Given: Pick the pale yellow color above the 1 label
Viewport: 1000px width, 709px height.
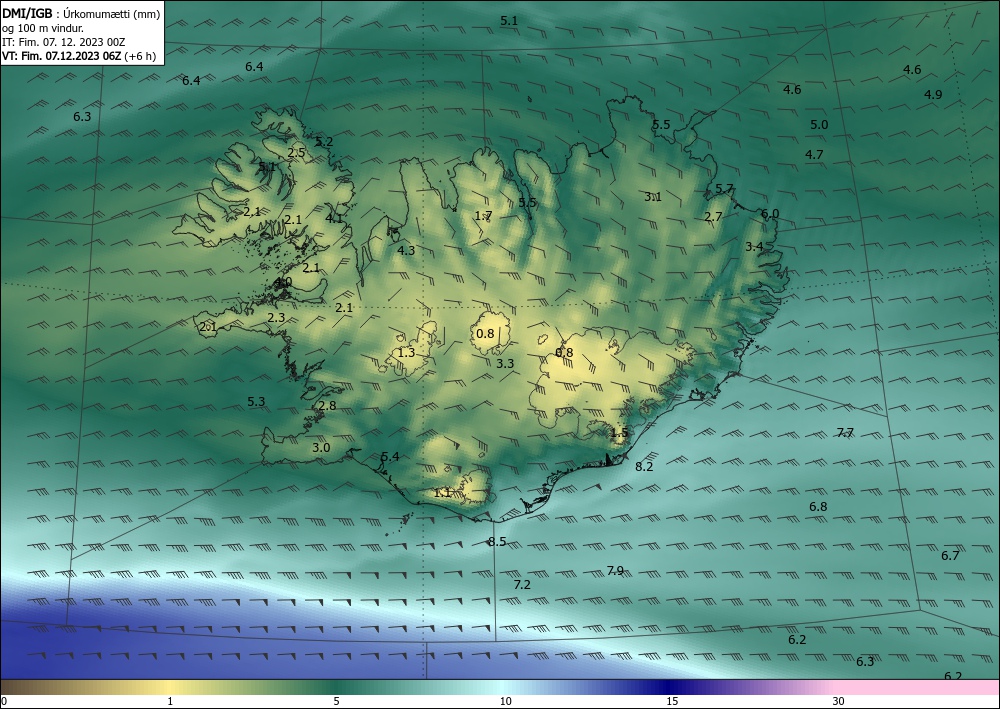Looking at the screenshot, I should click(x=170, y=687).
